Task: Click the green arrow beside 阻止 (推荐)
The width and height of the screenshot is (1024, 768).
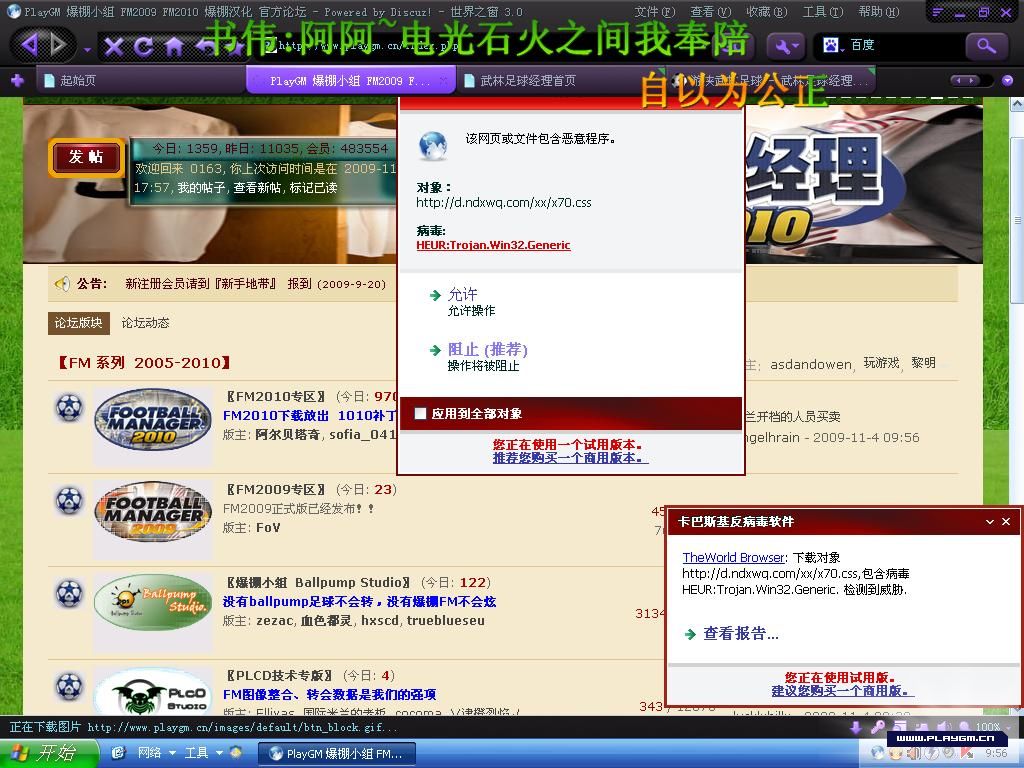Action: (435, 351)
